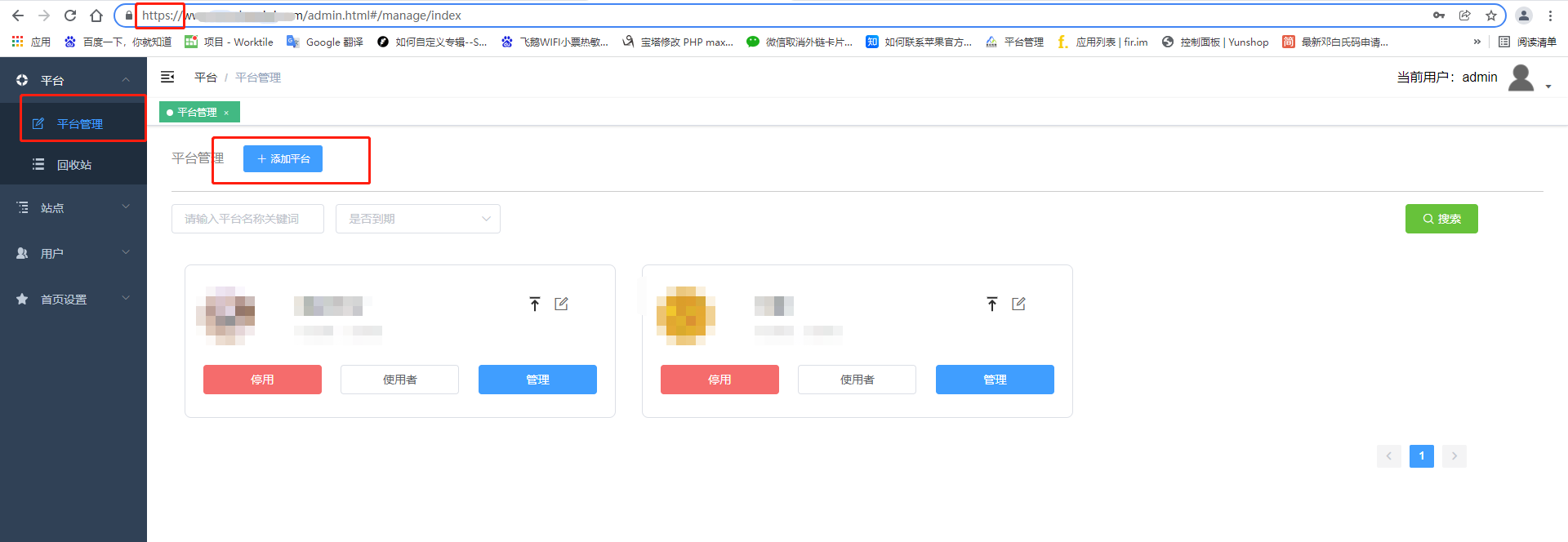Click the edit icon on first platform card
The width and height of the screenshot is (1568, 542).
[x=561, y=304]
